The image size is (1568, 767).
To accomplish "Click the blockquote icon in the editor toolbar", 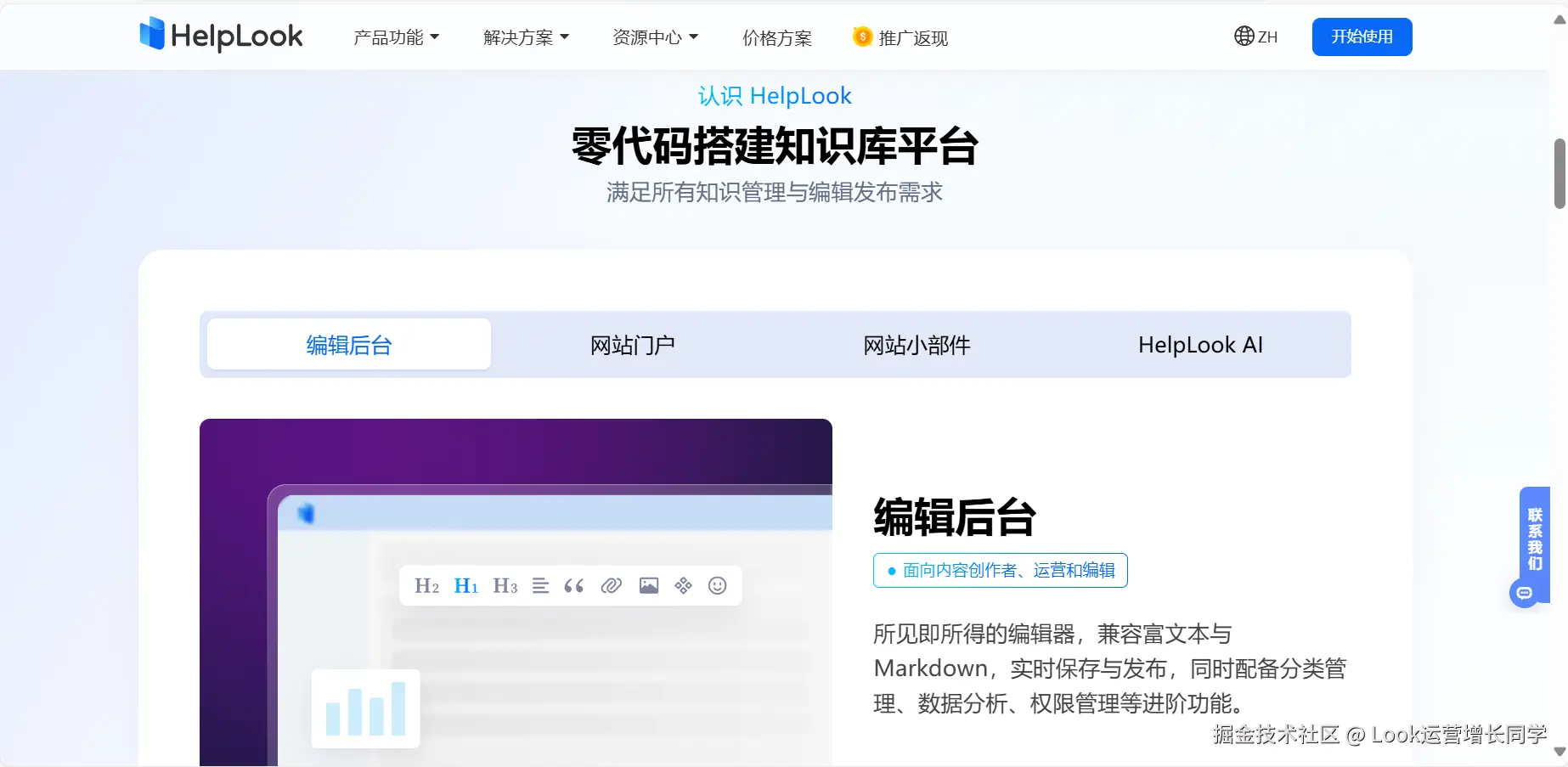I will [574, 585].
